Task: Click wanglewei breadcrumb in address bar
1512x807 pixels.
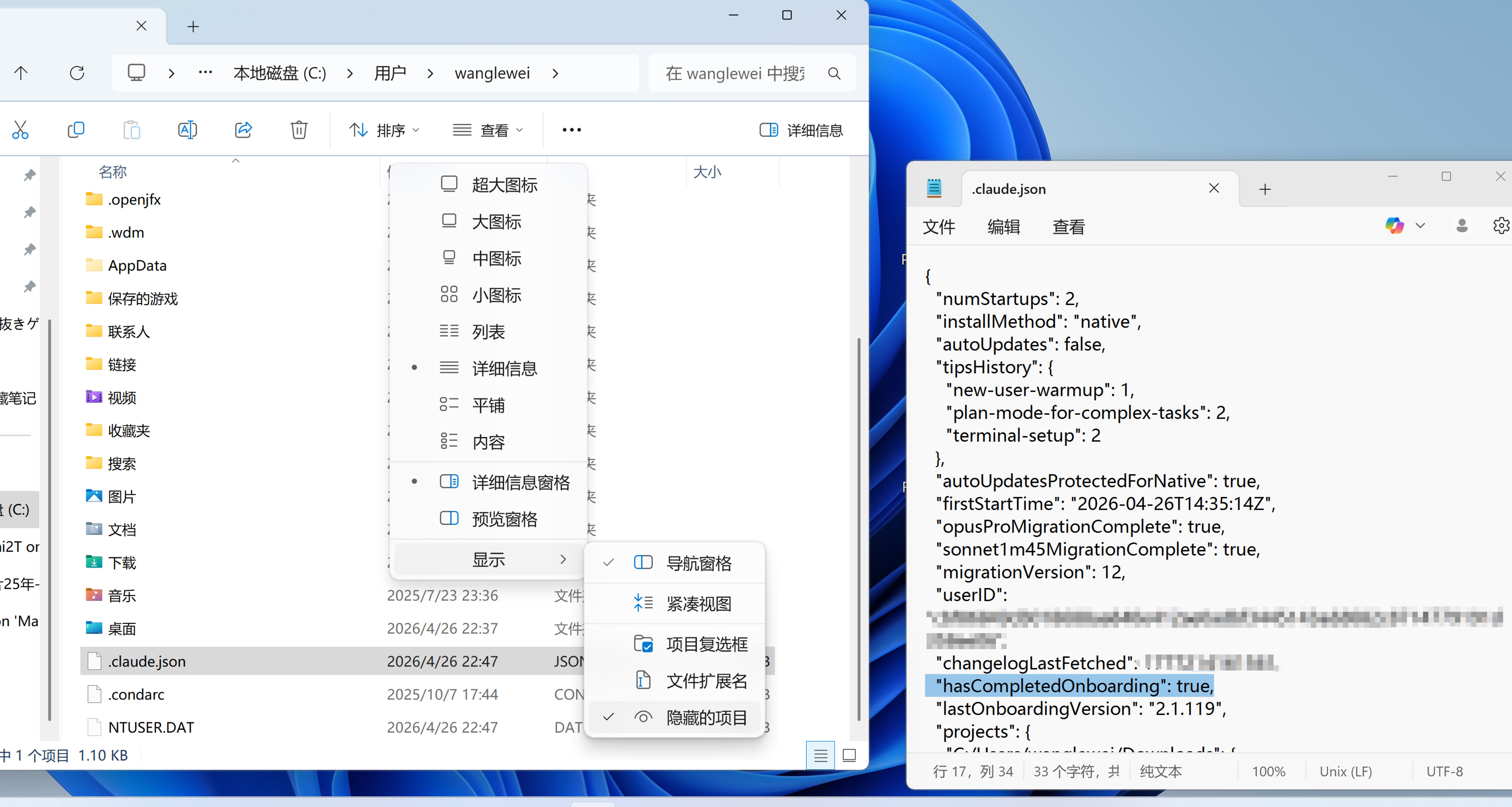Action: click(x=492, y=73)
